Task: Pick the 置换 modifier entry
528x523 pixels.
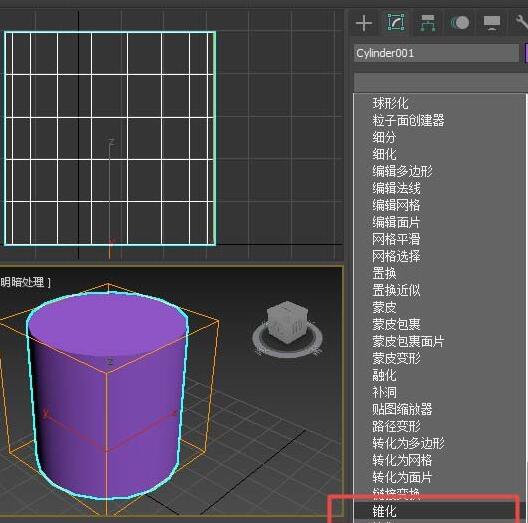Action: [384, 273]
